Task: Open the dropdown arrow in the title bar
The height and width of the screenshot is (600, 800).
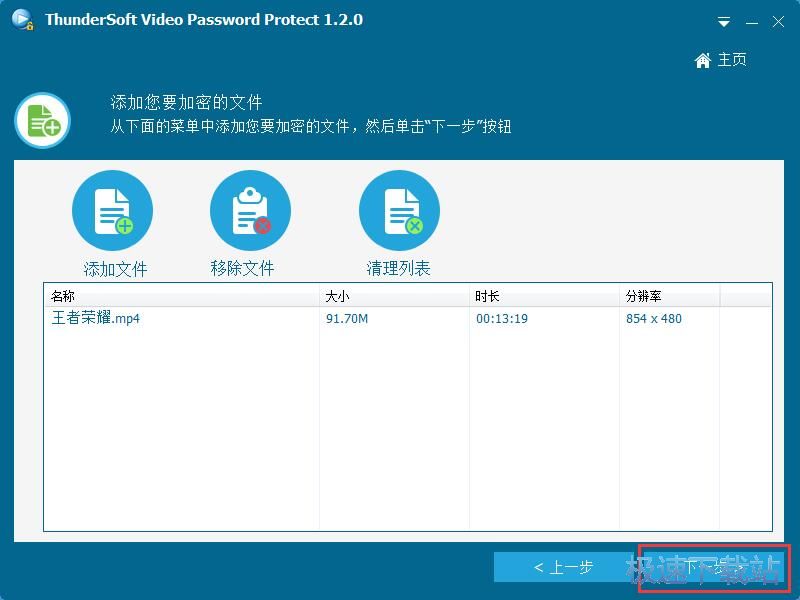Action: click(722, 19)
